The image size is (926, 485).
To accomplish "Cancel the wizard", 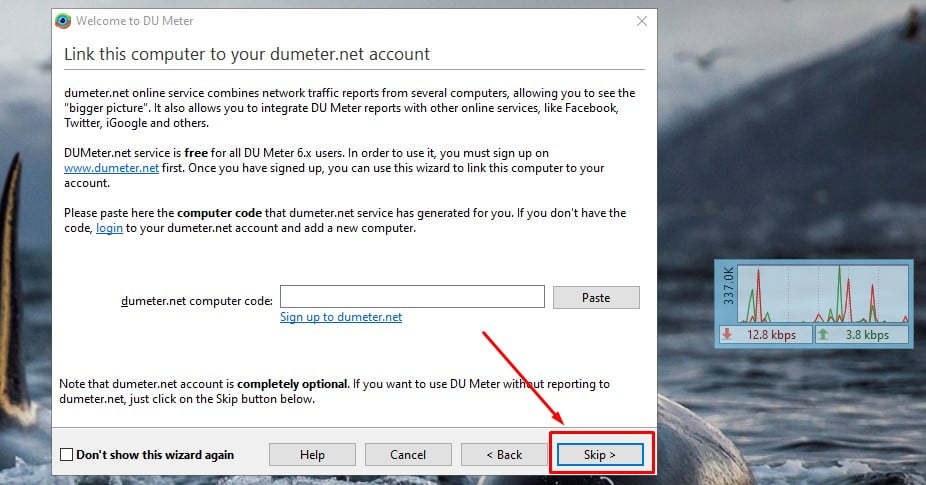I will point(408,455).
